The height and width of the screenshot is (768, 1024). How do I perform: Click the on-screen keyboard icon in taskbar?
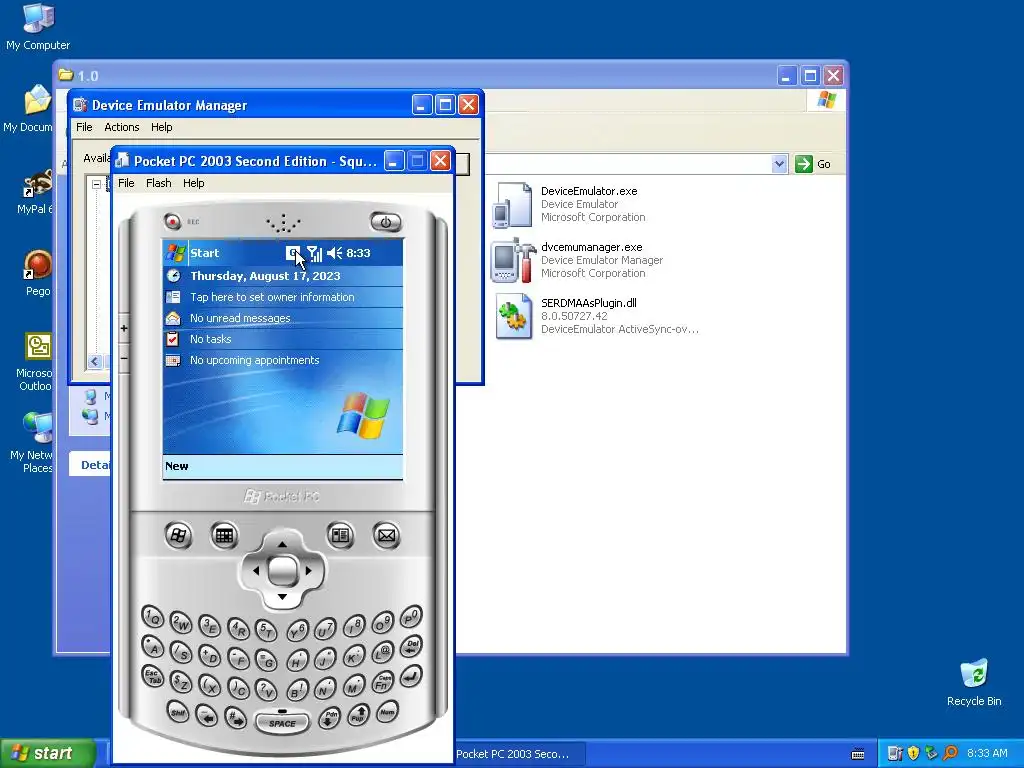pos(858,754)
